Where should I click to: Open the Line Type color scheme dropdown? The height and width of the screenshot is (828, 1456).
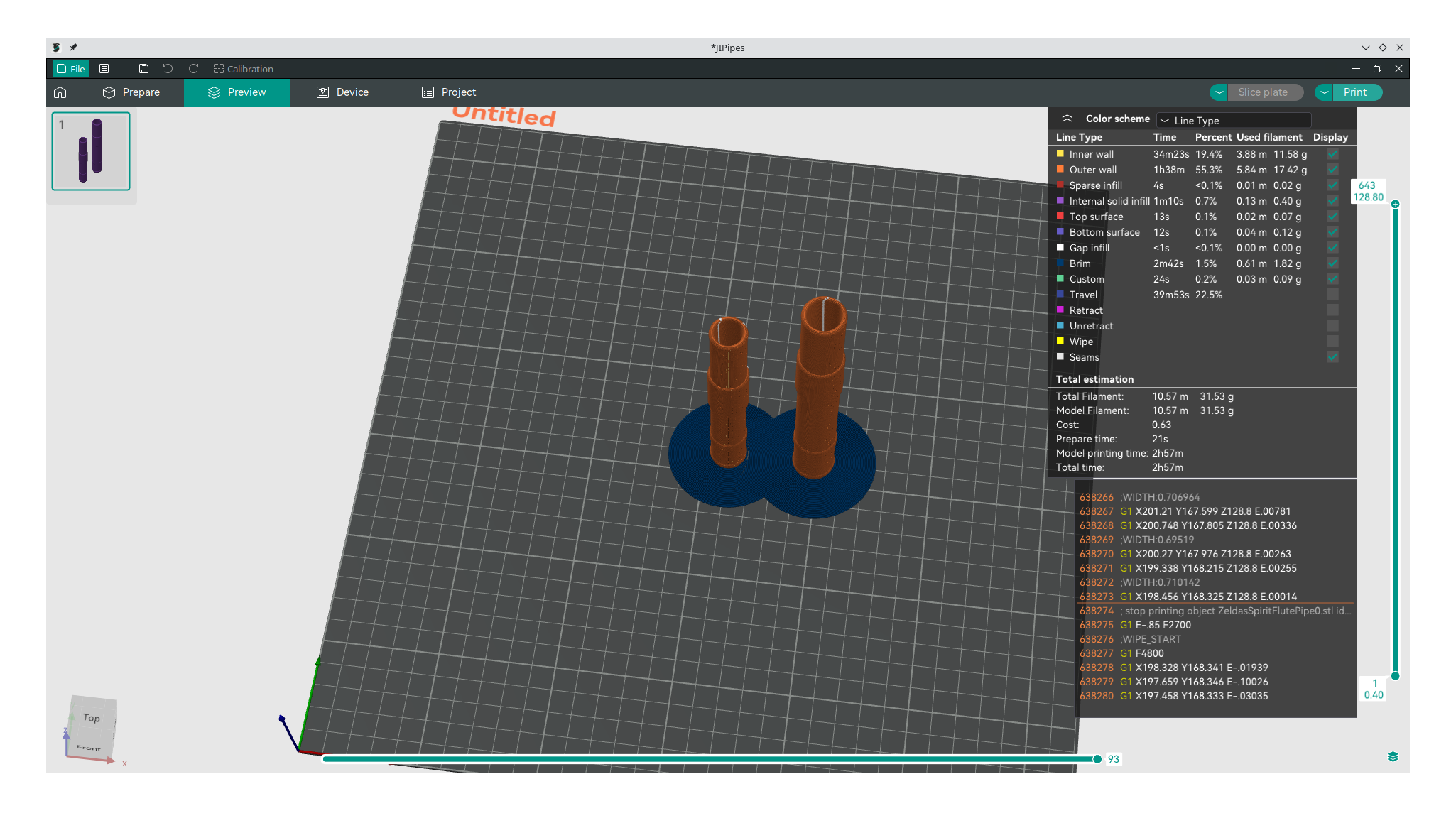click(x=1234, y=120)
